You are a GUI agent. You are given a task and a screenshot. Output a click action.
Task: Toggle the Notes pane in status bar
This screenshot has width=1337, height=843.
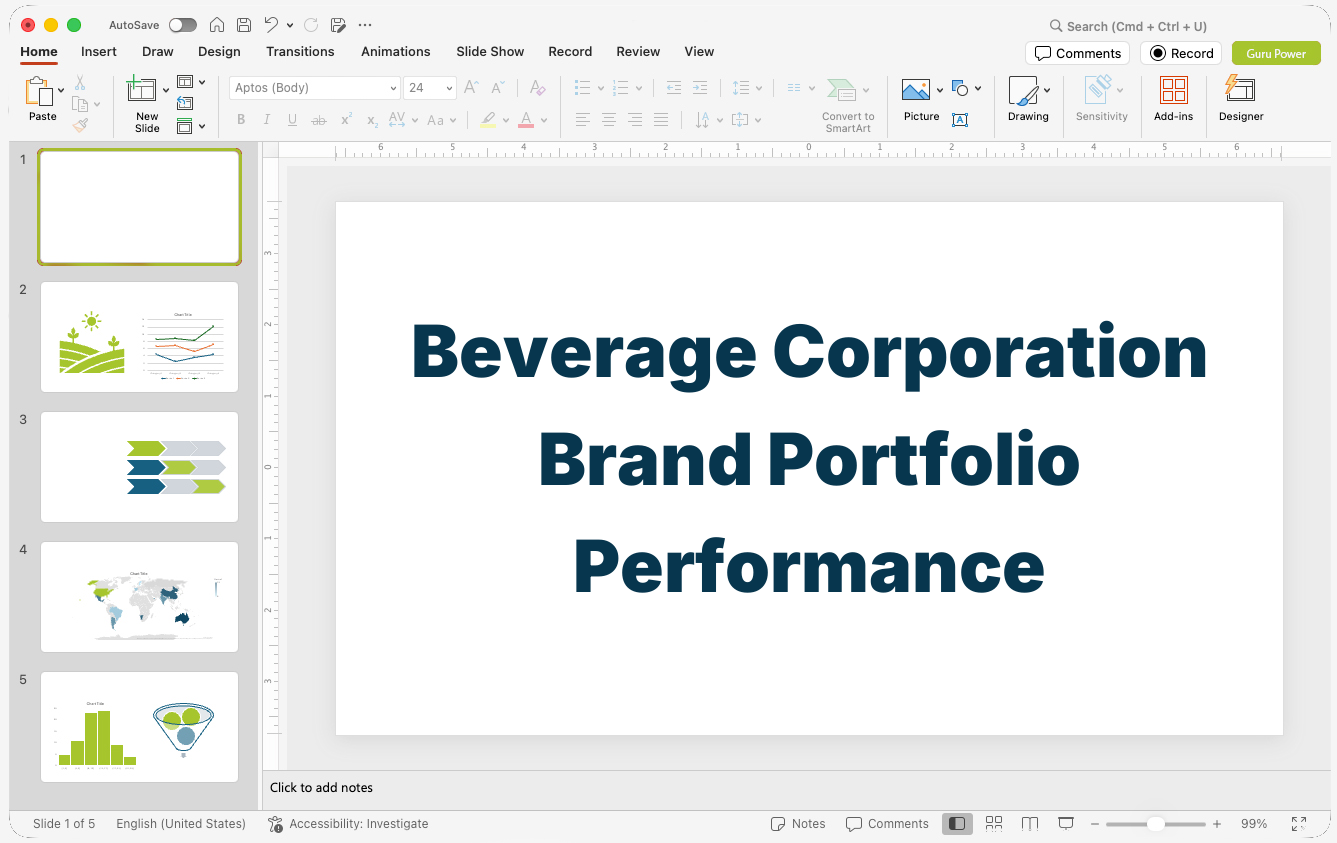click(798, 824)
